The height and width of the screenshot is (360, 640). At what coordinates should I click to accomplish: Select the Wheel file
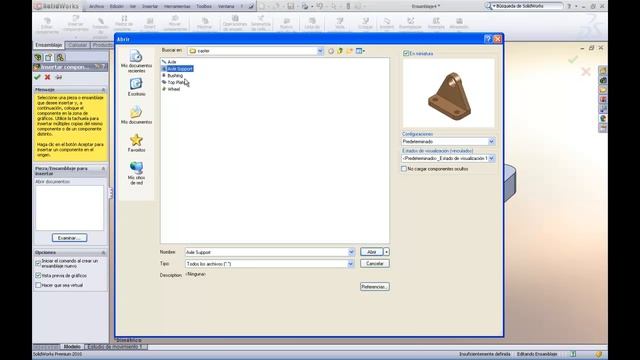pos(171,89)
